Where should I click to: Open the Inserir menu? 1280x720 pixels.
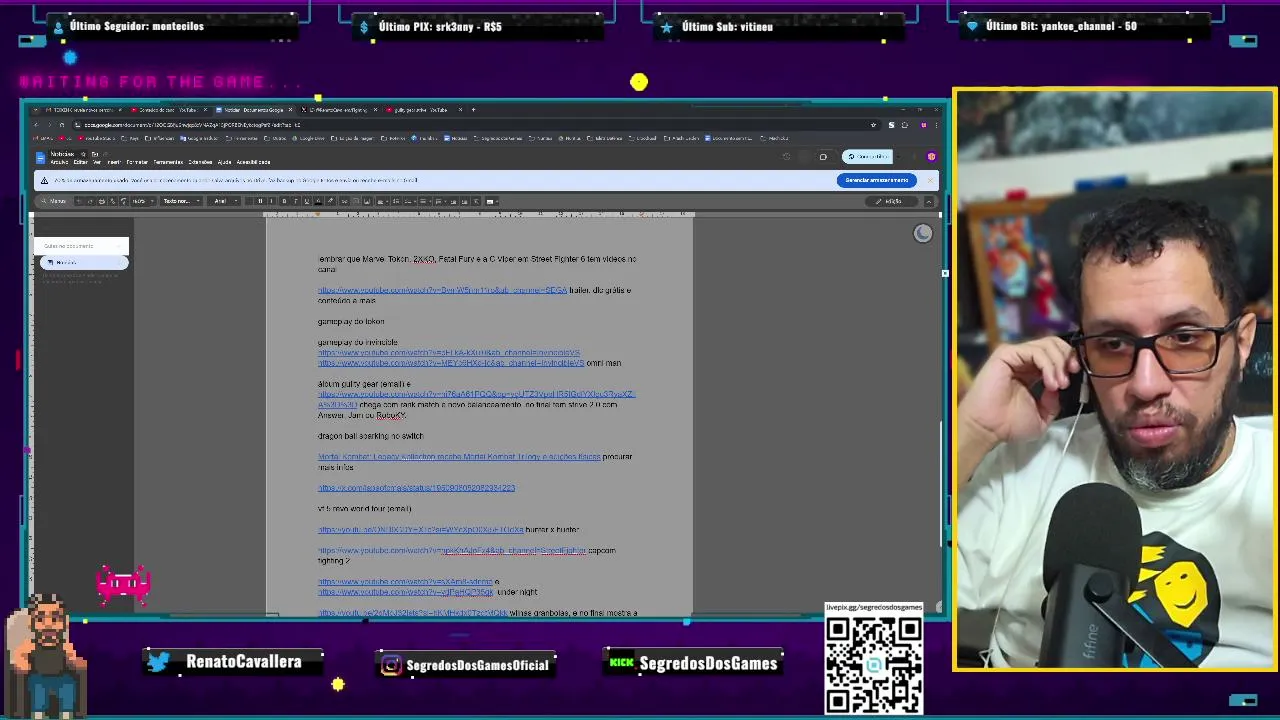click(x=114, y=162)
